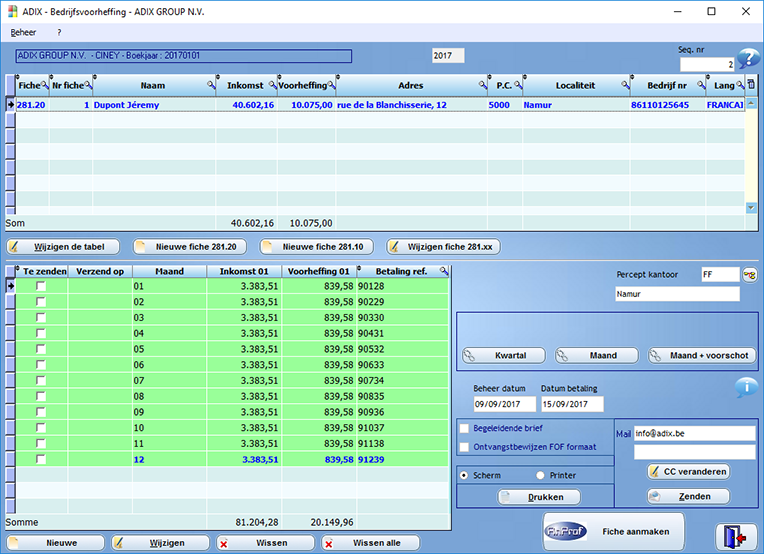The height and width of the screenshot is (554, 764).
Task: Enable Ontvangstbewijzen FOF formaat checkbox
Action: [x=464, y=447]
